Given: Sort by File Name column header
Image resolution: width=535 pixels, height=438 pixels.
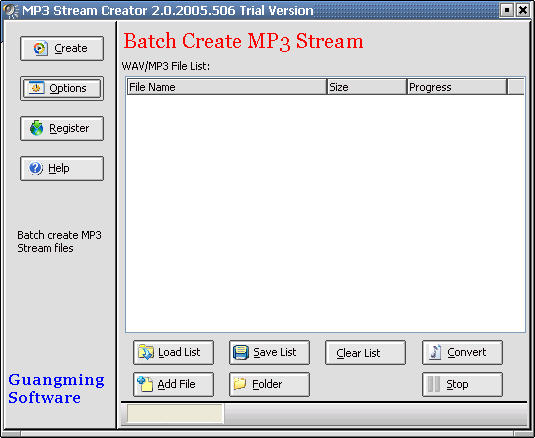Looking at the screenshot, I should point(227,87).
